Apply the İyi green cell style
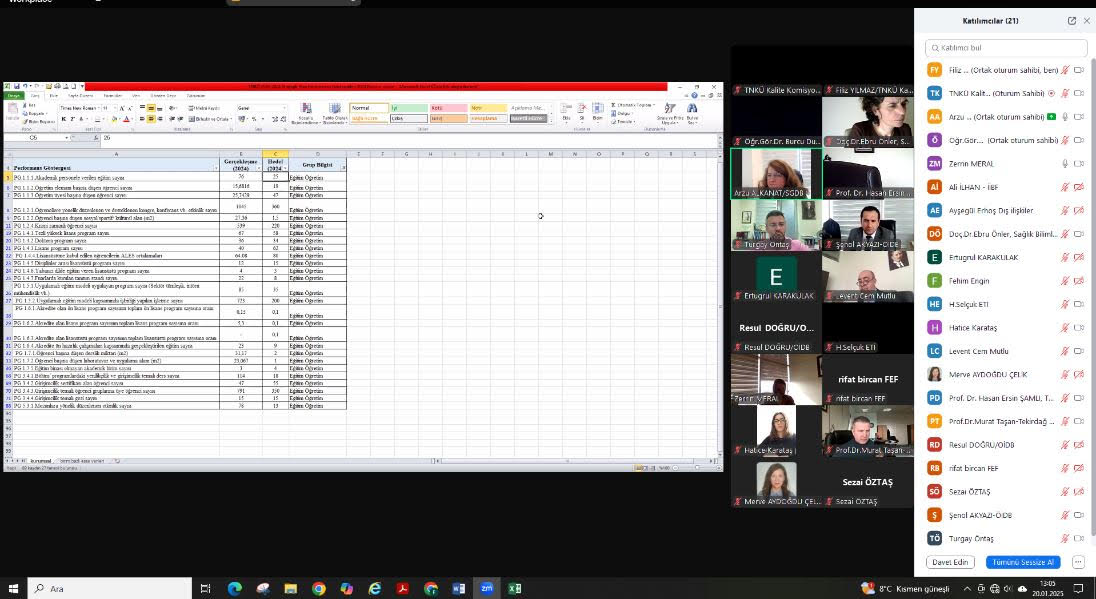 [x=408, y=108]
